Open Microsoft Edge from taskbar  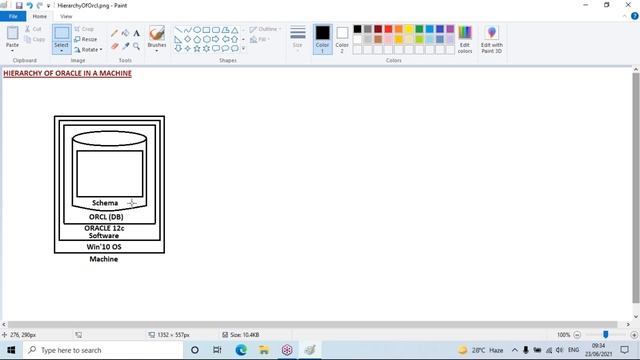click(x=241, y=350)
